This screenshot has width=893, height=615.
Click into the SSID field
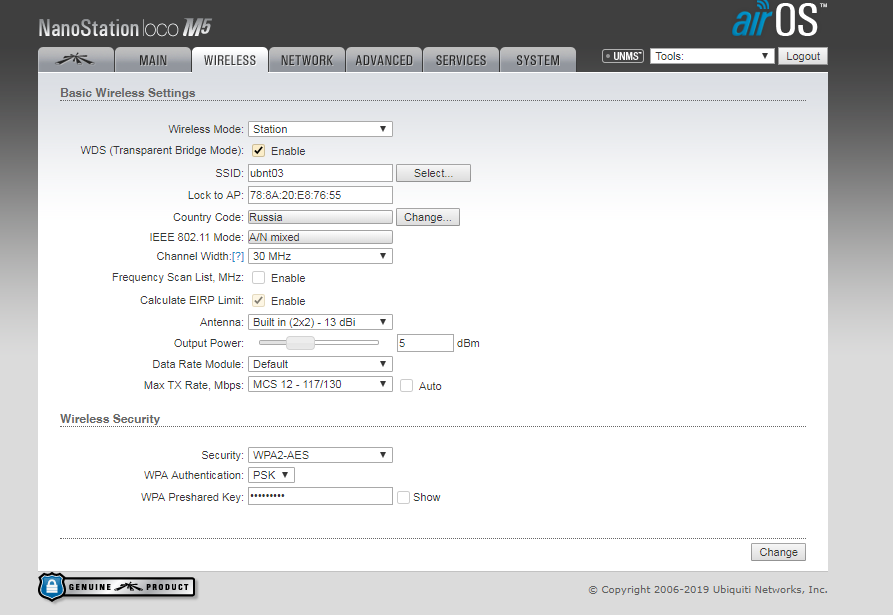[x=320, y=173]
